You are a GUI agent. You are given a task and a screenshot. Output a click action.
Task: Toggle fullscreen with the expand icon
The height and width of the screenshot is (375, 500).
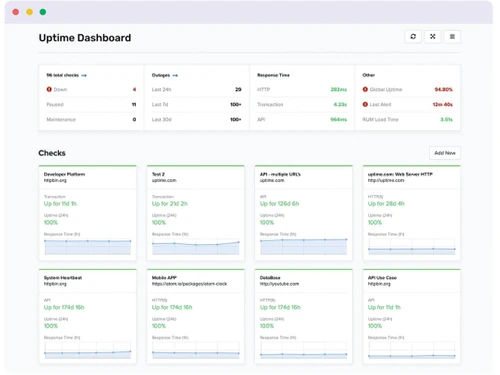pos(433,37)
